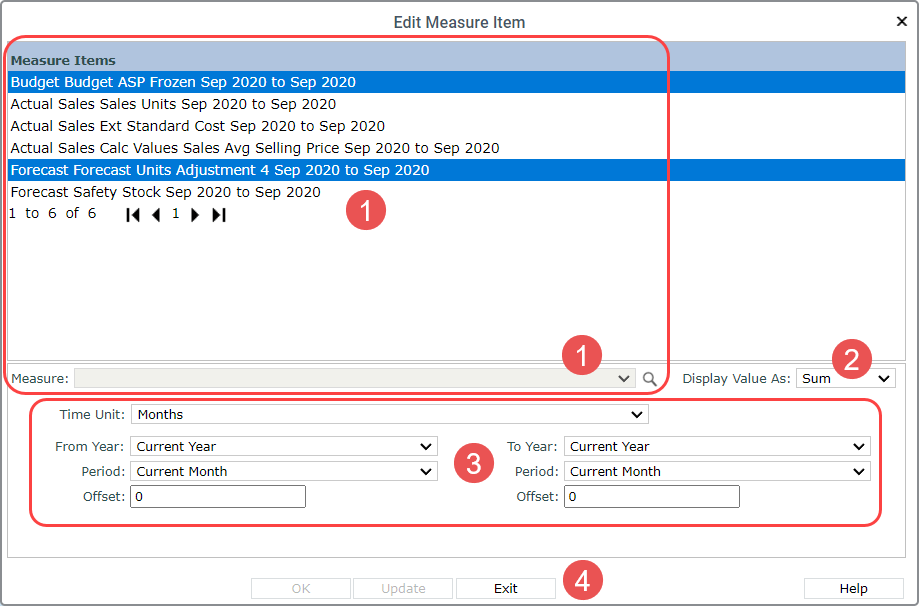
Task: Select Sales Avg Selling Price row
Action: click(x=457, y=148)
